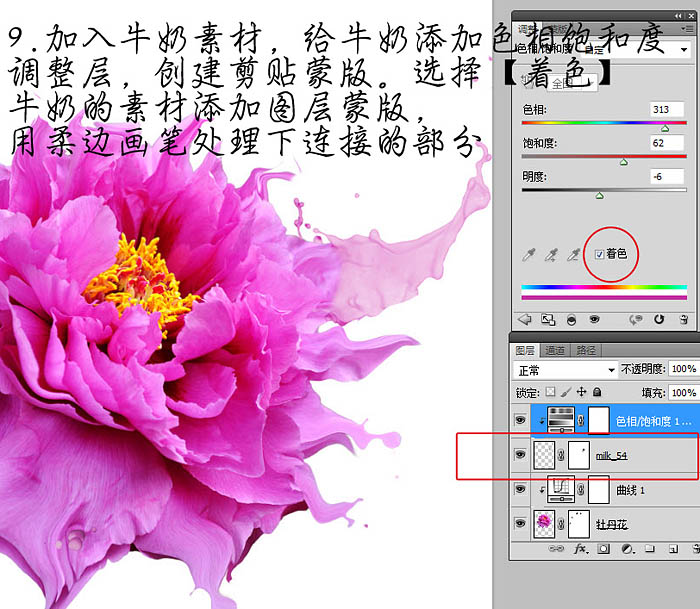The height and width of the screenshot is (609, 700).
Task: Open the fx layer style icon
Action: [x=579, y=550]
